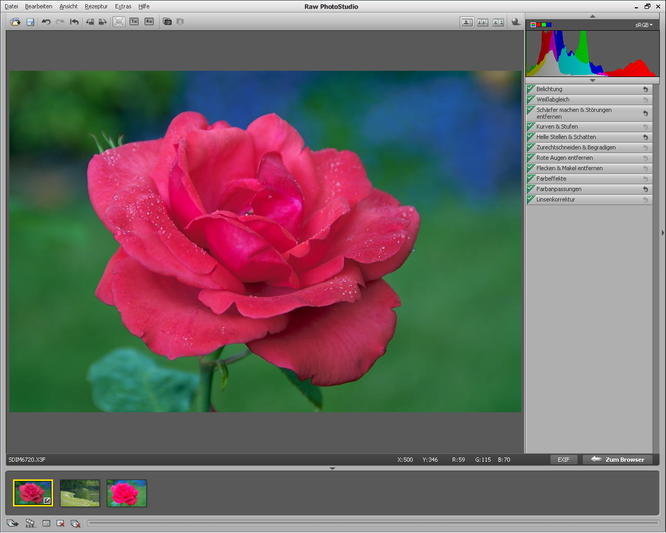This screenshot has width=666, height=533.
Task: Reset the Helle Stellen & Schatten settings
Action: coord(645,137)
